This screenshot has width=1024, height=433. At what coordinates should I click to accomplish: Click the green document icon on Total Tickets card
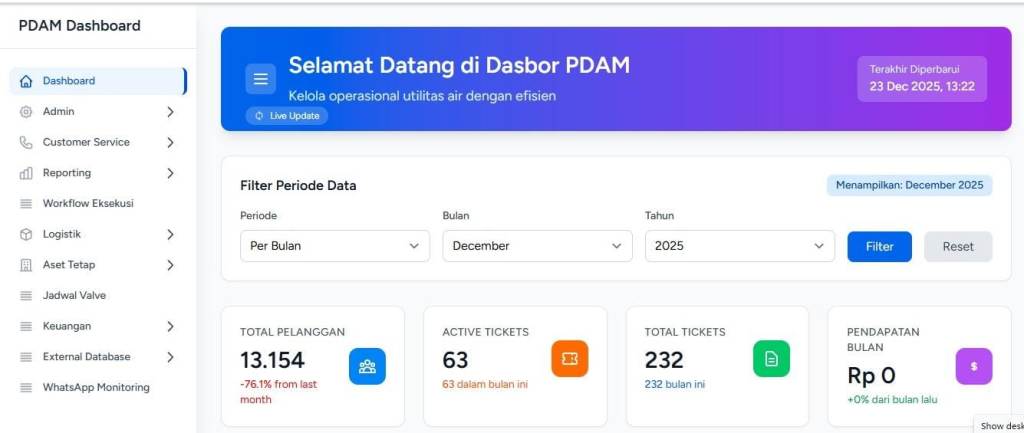pyautogui.click(x=771, y=359)
